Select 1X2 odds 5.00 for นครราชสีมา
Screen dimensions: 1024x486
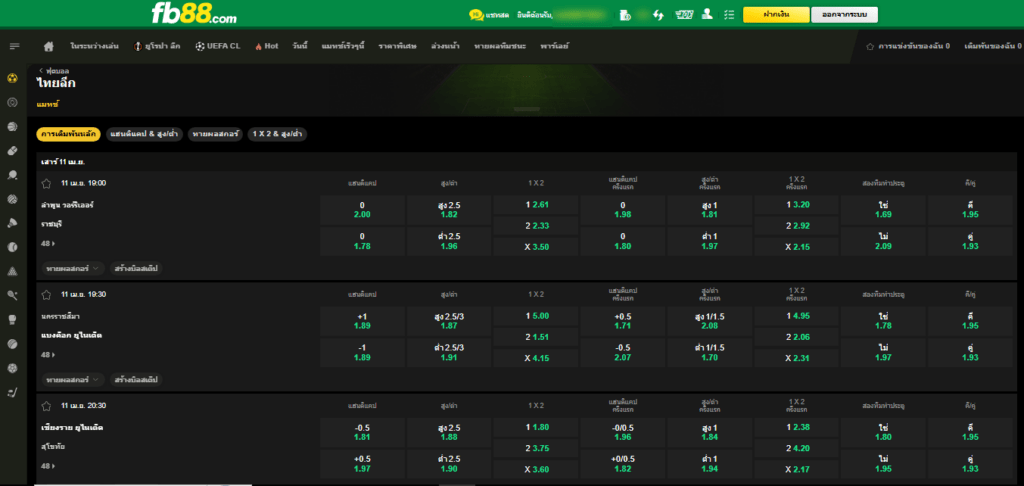pyautogui.click(x=536, y=316)
